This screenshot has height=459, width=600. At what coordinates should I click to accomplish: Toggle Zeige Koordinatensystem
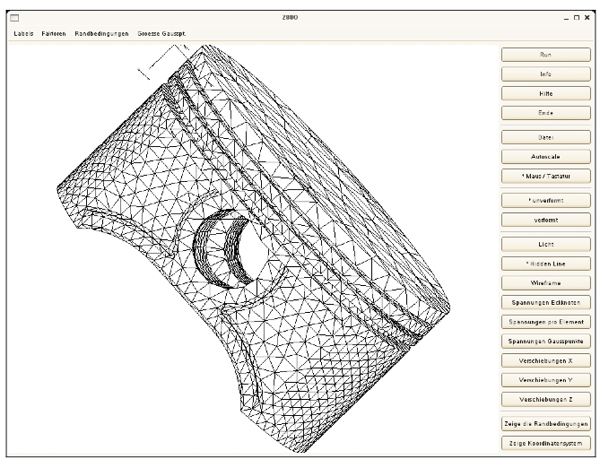pos(546,441)
